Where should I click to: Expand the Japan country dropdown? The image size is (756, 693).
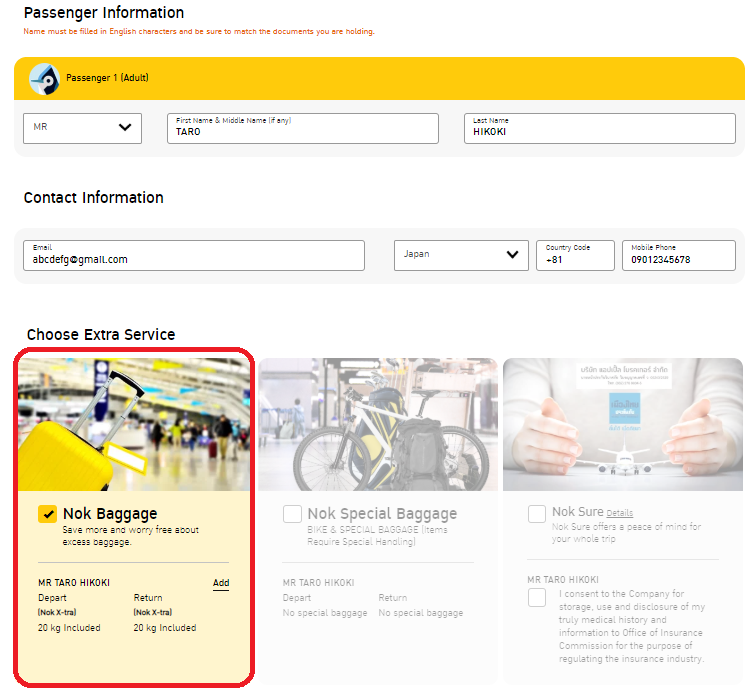[461, 255]
